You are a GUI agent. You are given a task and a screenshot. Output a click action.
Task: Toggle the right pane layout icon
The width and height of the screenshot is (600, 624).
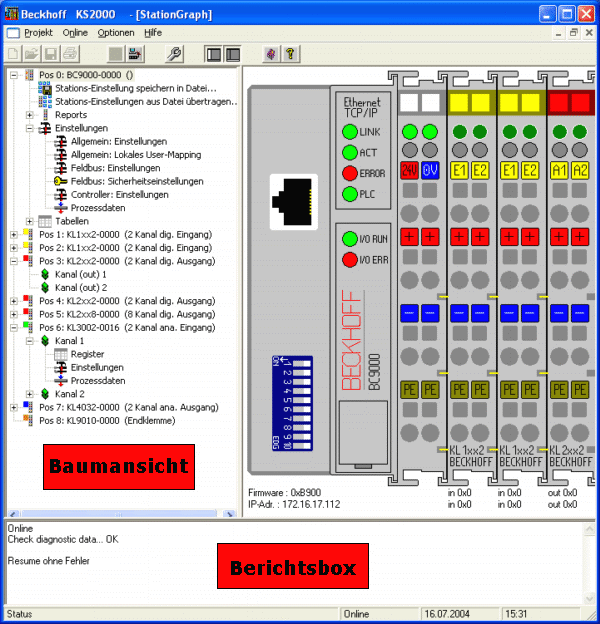(x=233, y=54)
